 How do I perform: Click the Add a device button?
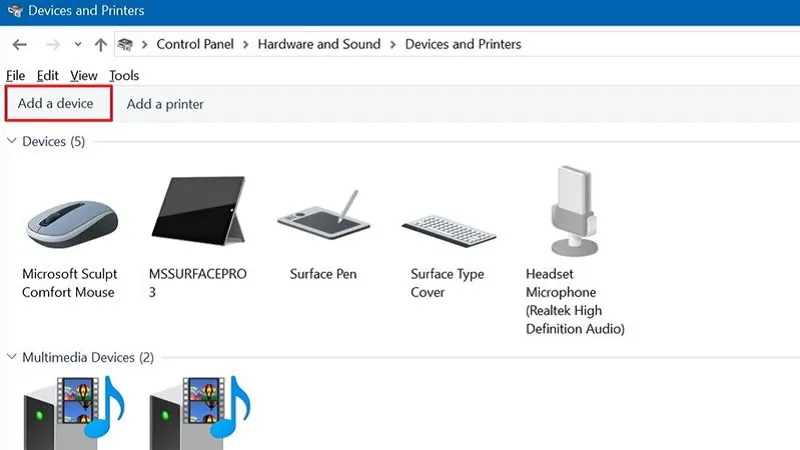click(x=56, y=104)
